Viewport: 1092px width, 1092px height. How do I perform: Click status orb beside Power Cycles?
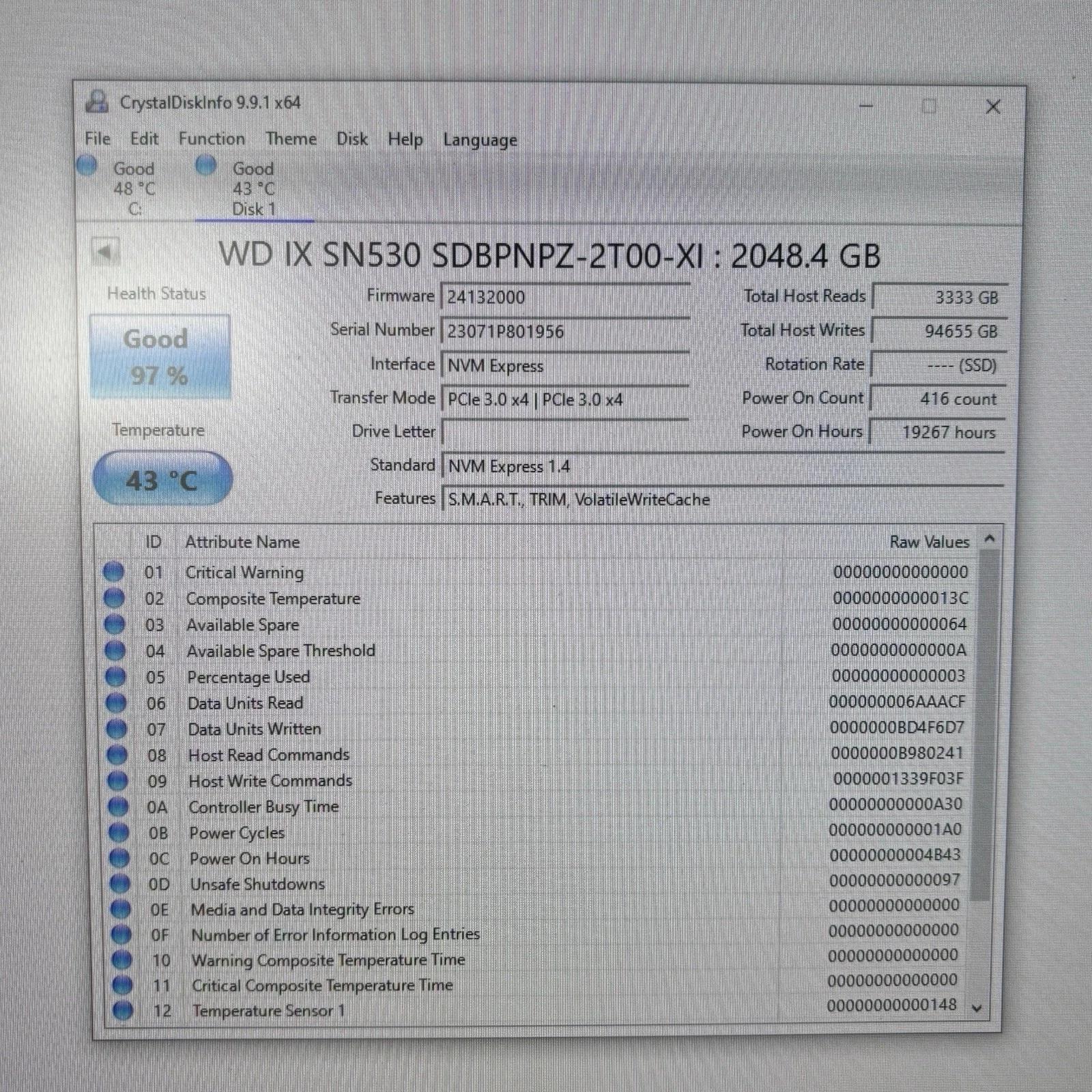(x=119, y=833)
